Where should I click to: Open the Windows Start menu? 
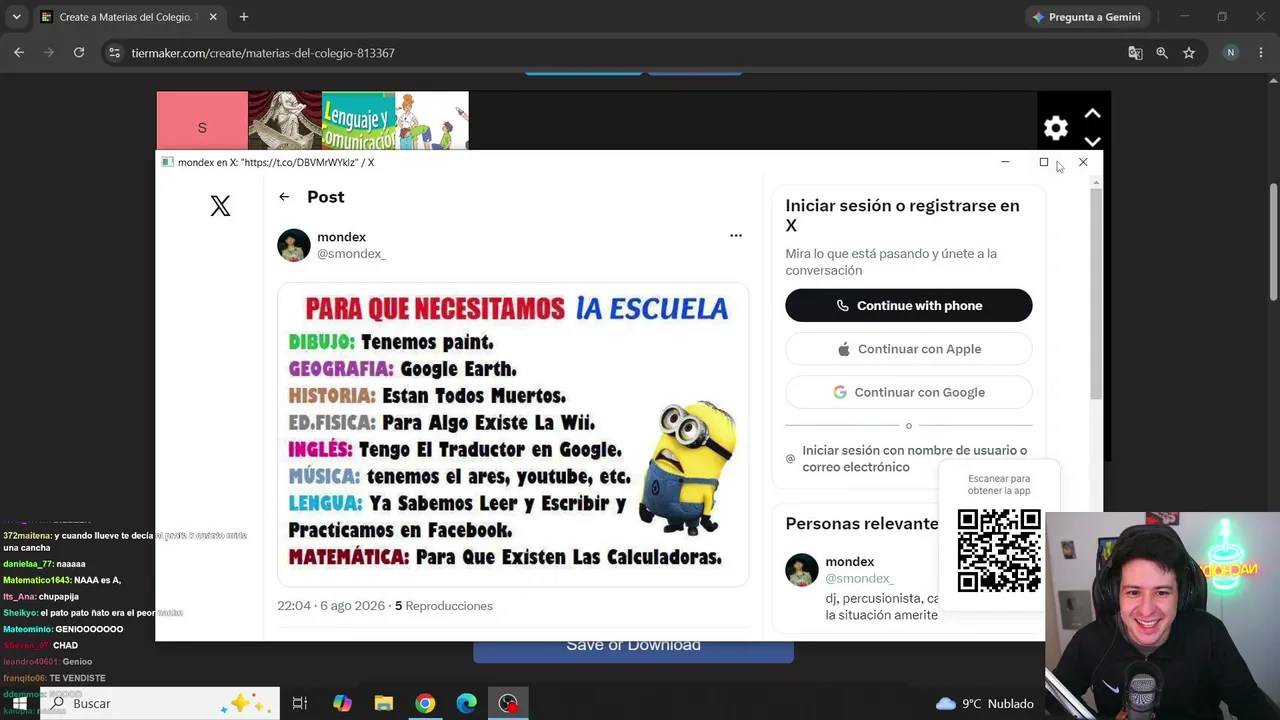(x=19, y=704)
